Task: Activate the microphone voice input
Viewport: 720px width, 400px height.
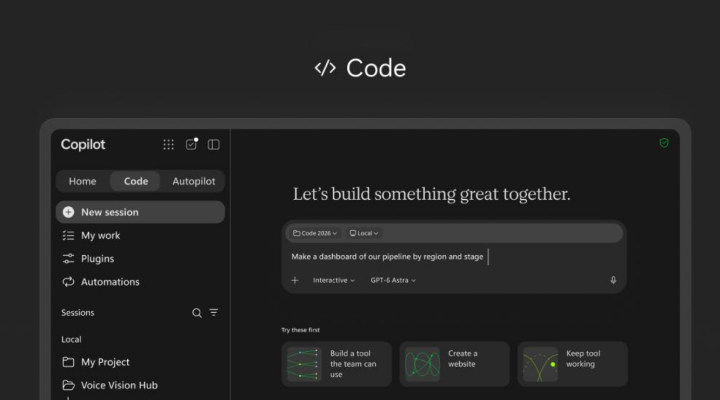Action: pyautogui.click(x=613, y=280)
